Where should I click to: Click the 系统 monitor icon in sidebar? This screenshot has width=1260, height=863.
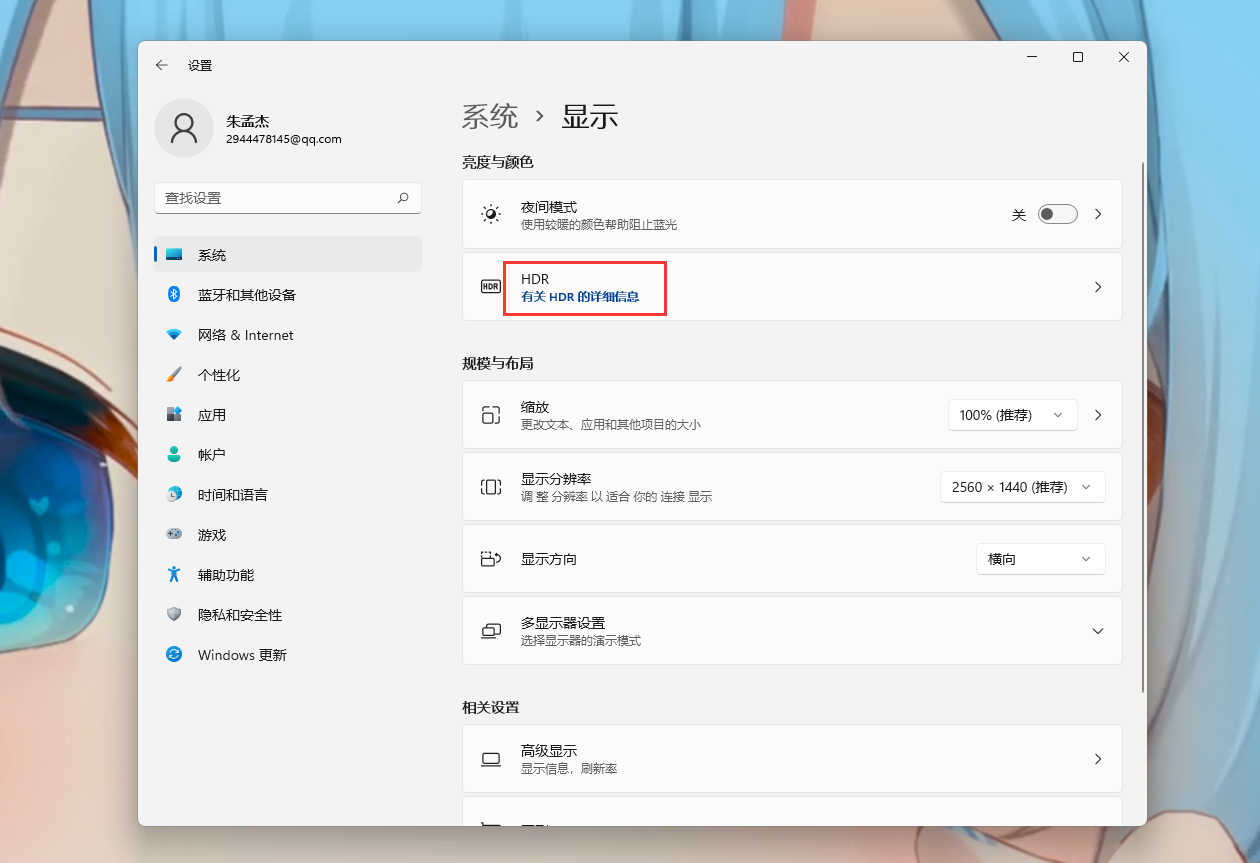(174, 255)
